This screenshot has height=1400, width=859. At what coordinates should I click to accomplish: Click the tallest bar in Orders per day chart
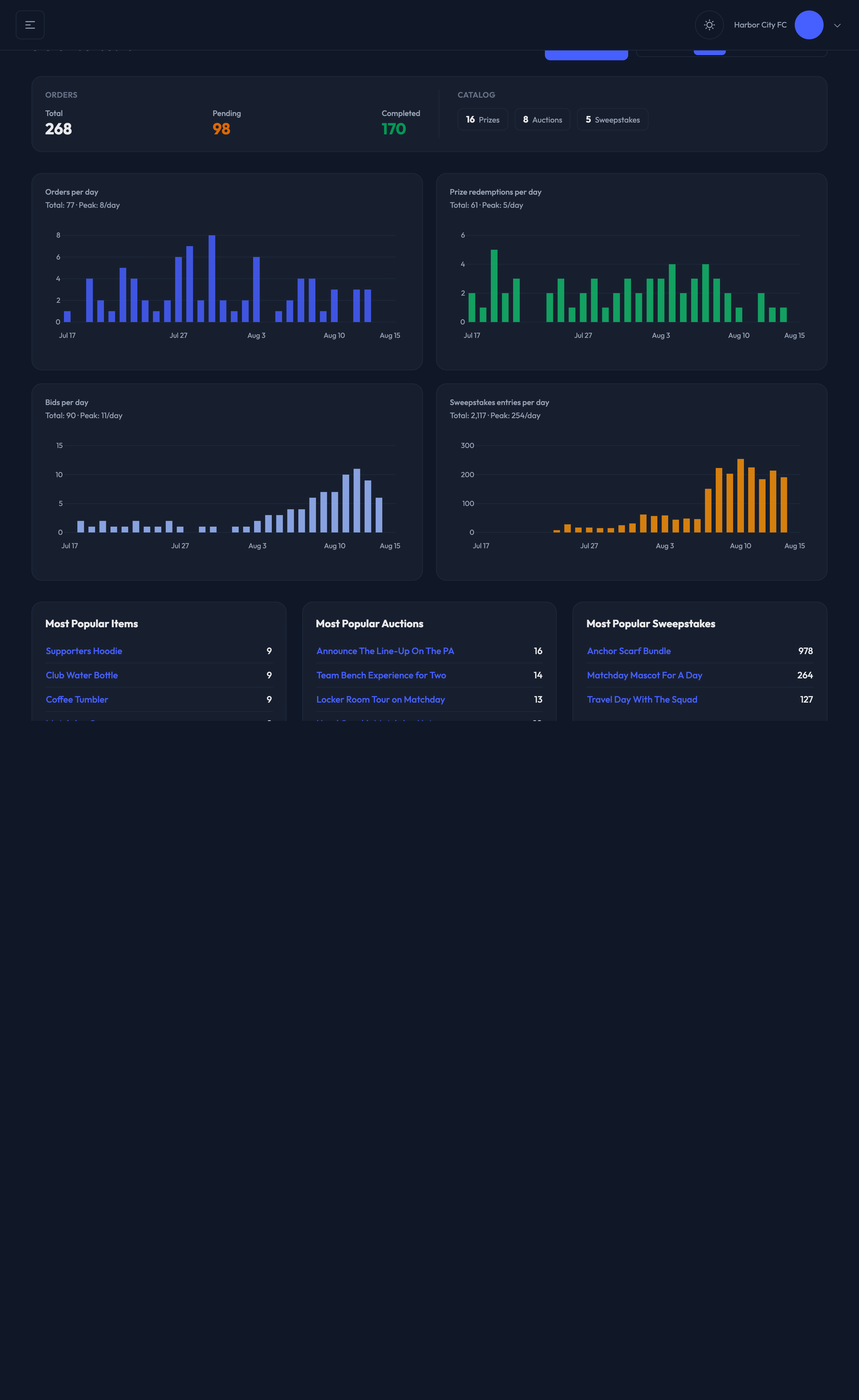pyautogui.click(x=211, y=279)
